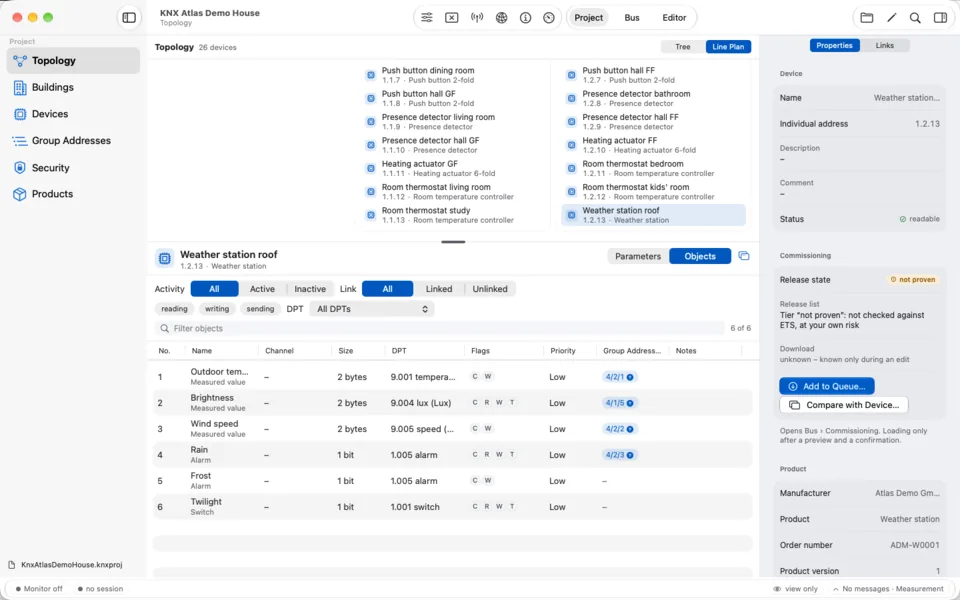Open Buildings in the sidebar

coord(73,88)
